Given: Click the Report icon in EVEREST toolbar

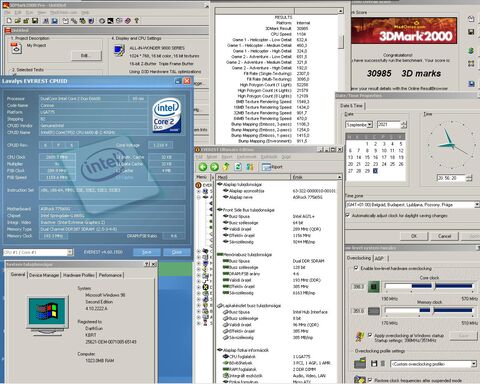Looking at the screenshot, I should [x=272, y=167].
